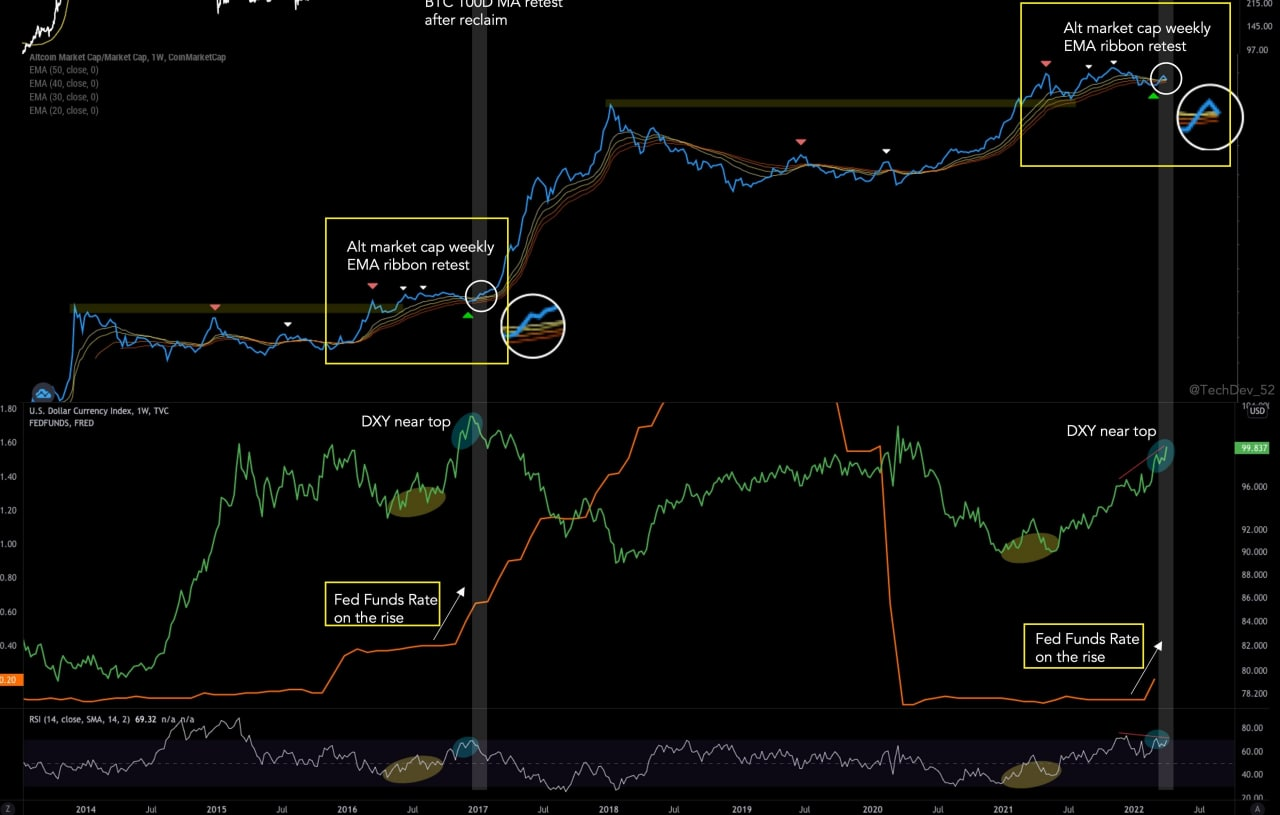The image size is (1280, 815).
Task: Select Altcoin Market Cap/Market Cap series legend
Action: tap(127, 57)
